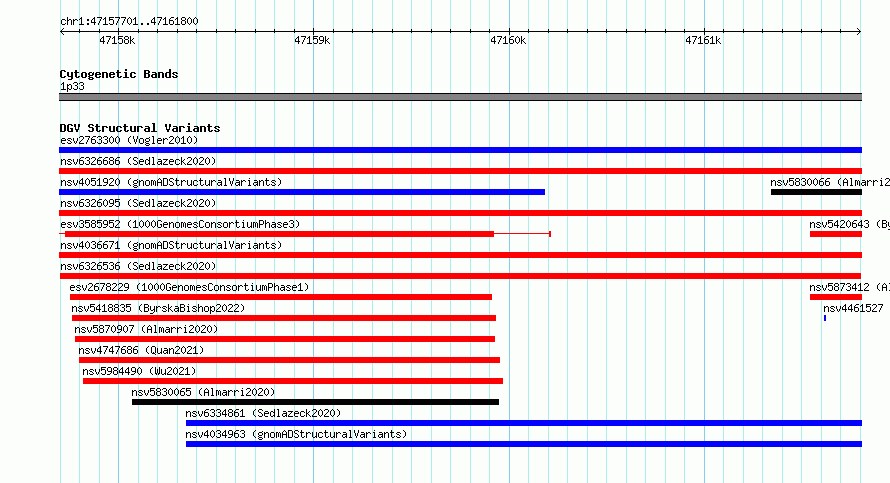Click the 47158k ruler tick label
890x483 pixels.
[117, 40]
